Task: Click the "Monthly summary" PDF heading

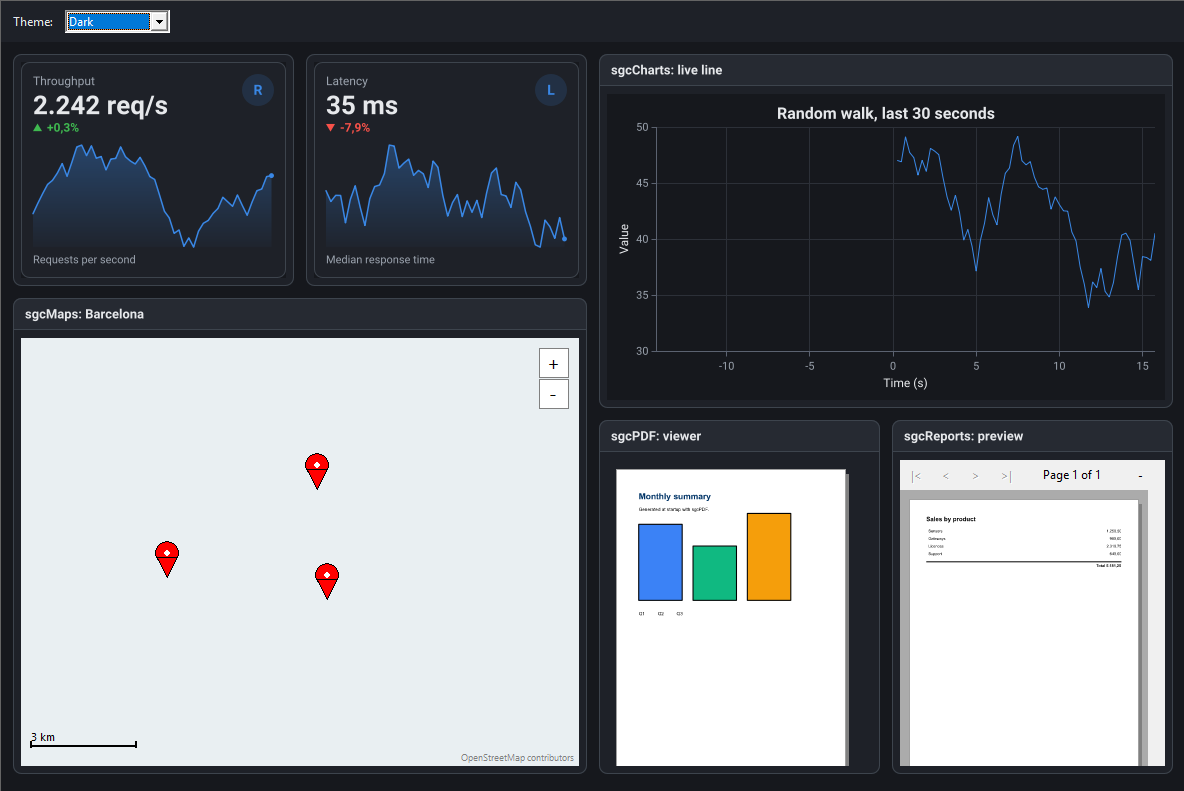Action: pos(674,497)
